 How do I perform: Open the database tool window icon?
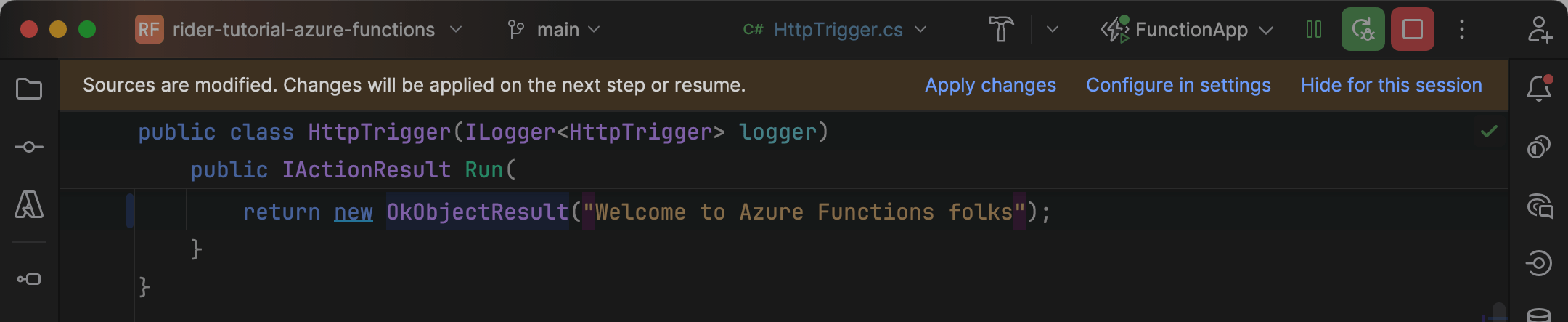(x=1539, y=314)
